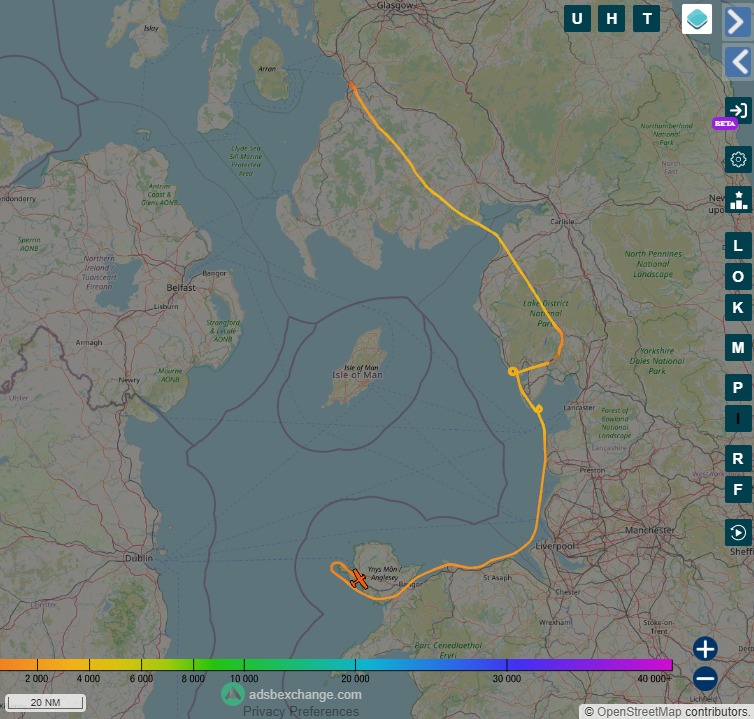Click the altitude color scale bar

336,664
